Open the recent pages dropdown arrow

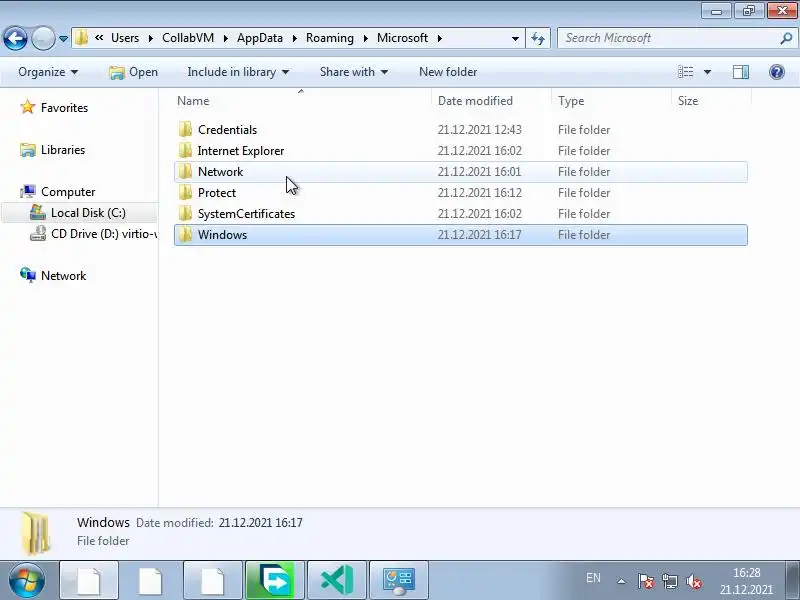click(63, 39)
